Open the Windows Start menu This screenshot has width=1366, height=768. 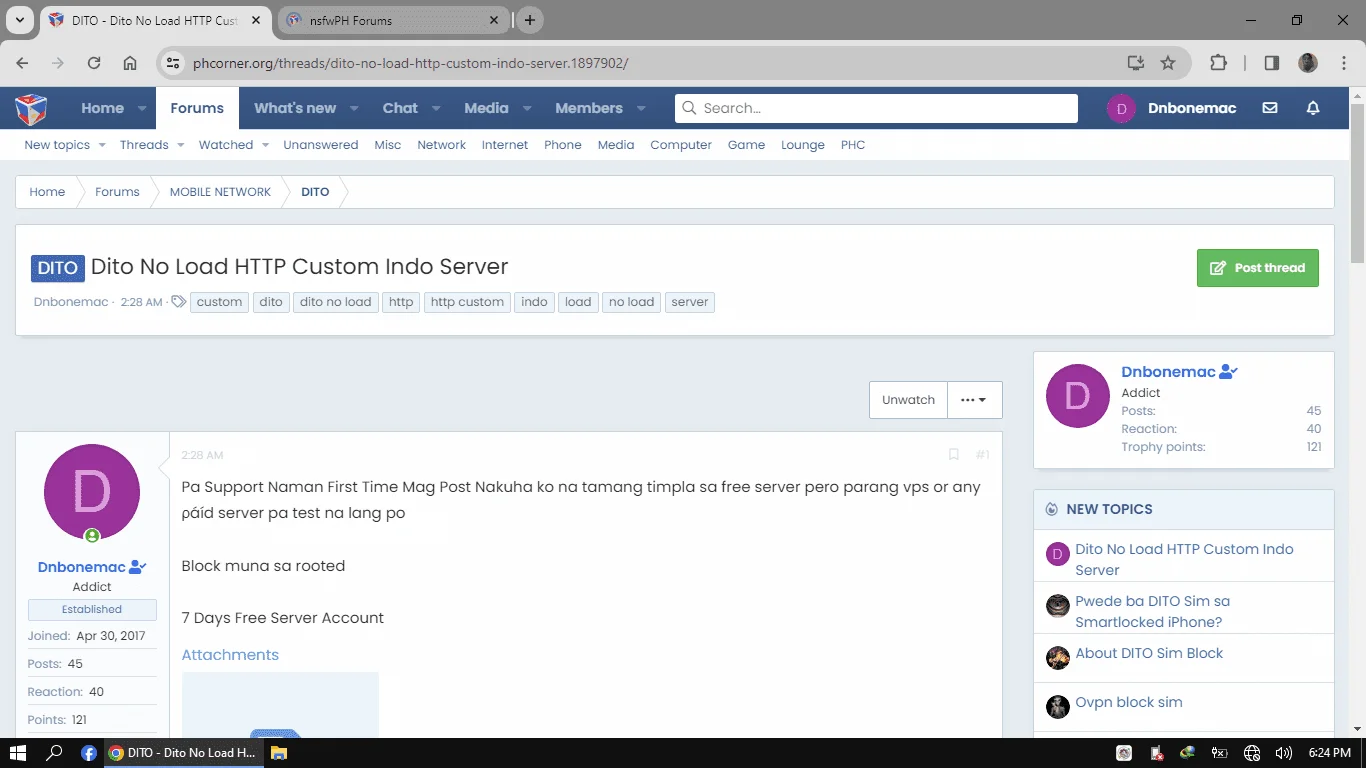[18, 753]
